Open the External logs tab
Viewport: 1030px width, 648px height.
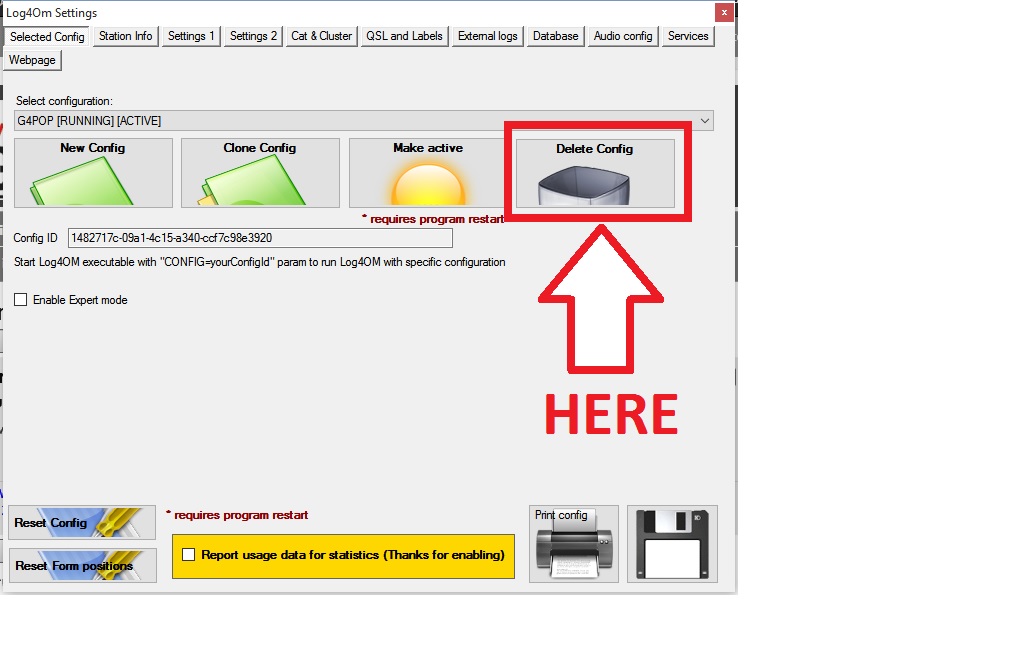click(x=488, y=36)
